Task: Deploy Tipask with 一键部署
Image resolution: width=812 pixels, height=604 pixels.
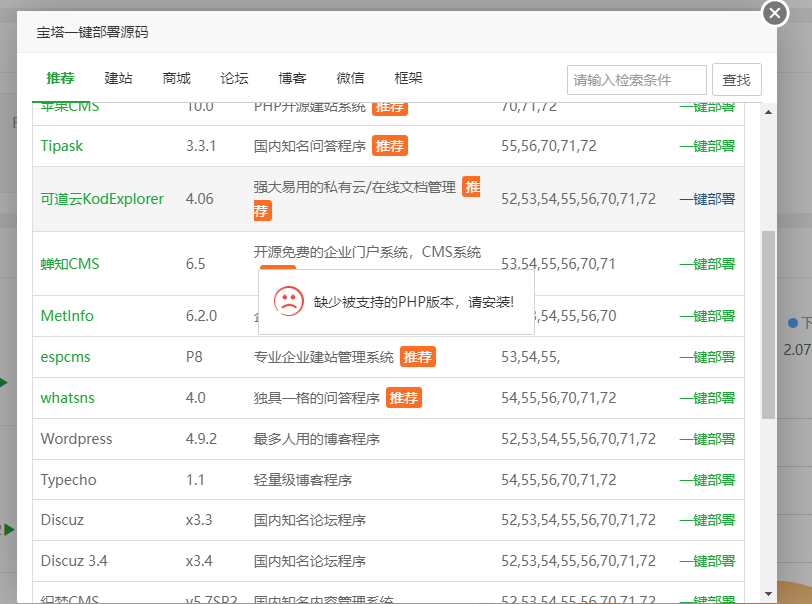Action: coord(707,146)
